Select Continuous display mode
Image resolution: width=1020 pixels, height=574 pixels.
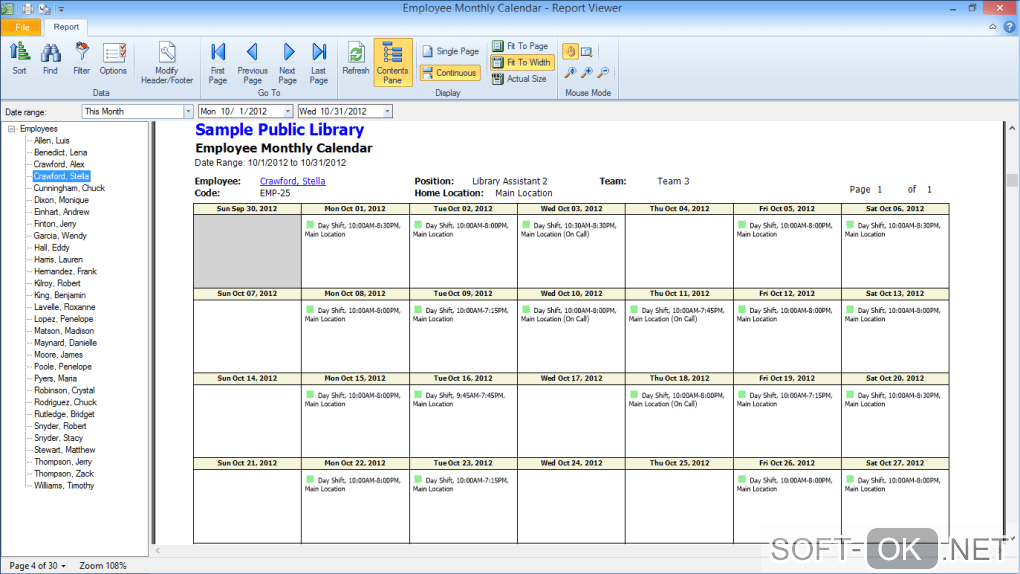[x=450, y=73]
